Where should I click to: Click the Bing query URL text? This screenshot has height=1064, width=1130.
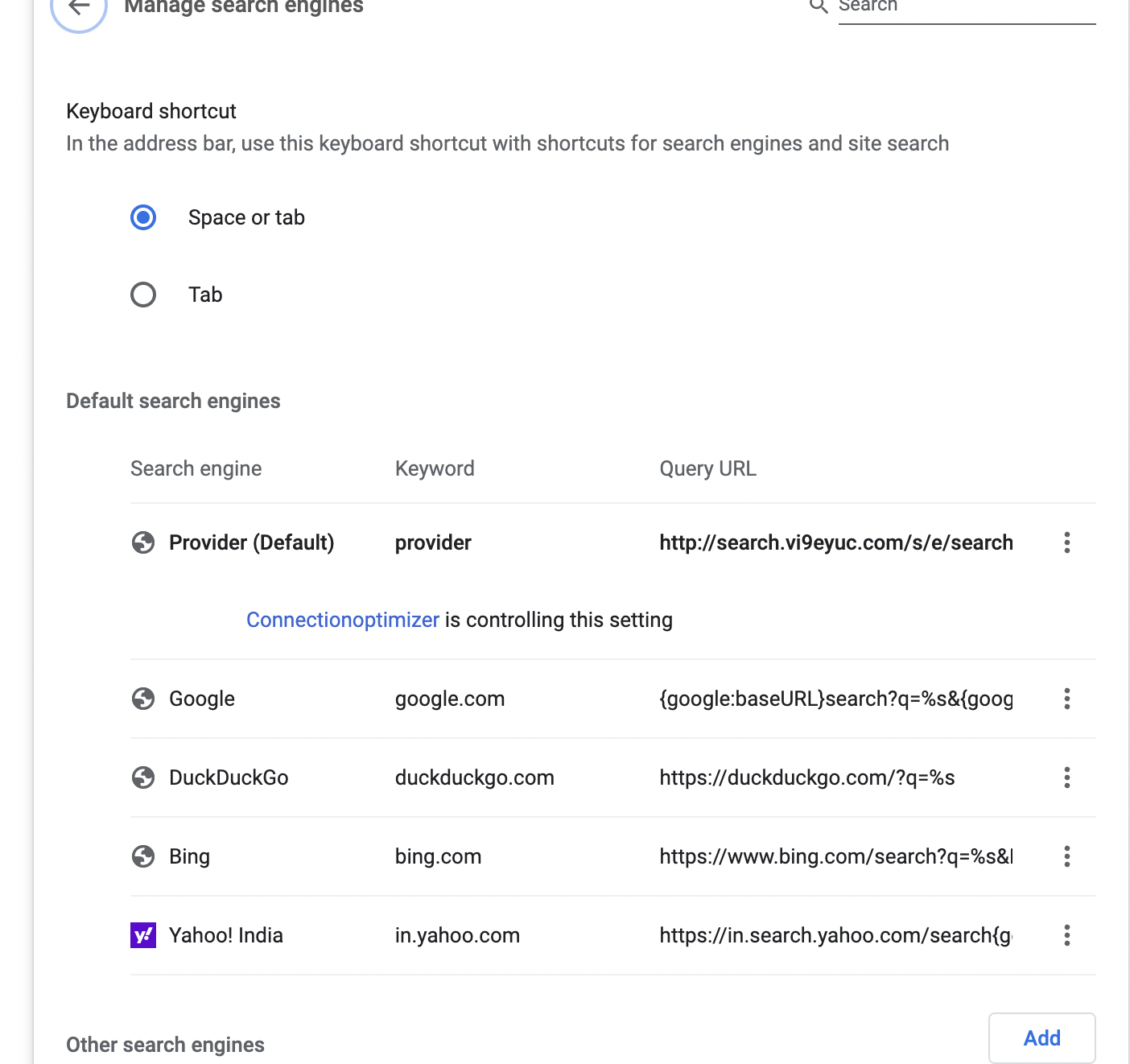835,856
